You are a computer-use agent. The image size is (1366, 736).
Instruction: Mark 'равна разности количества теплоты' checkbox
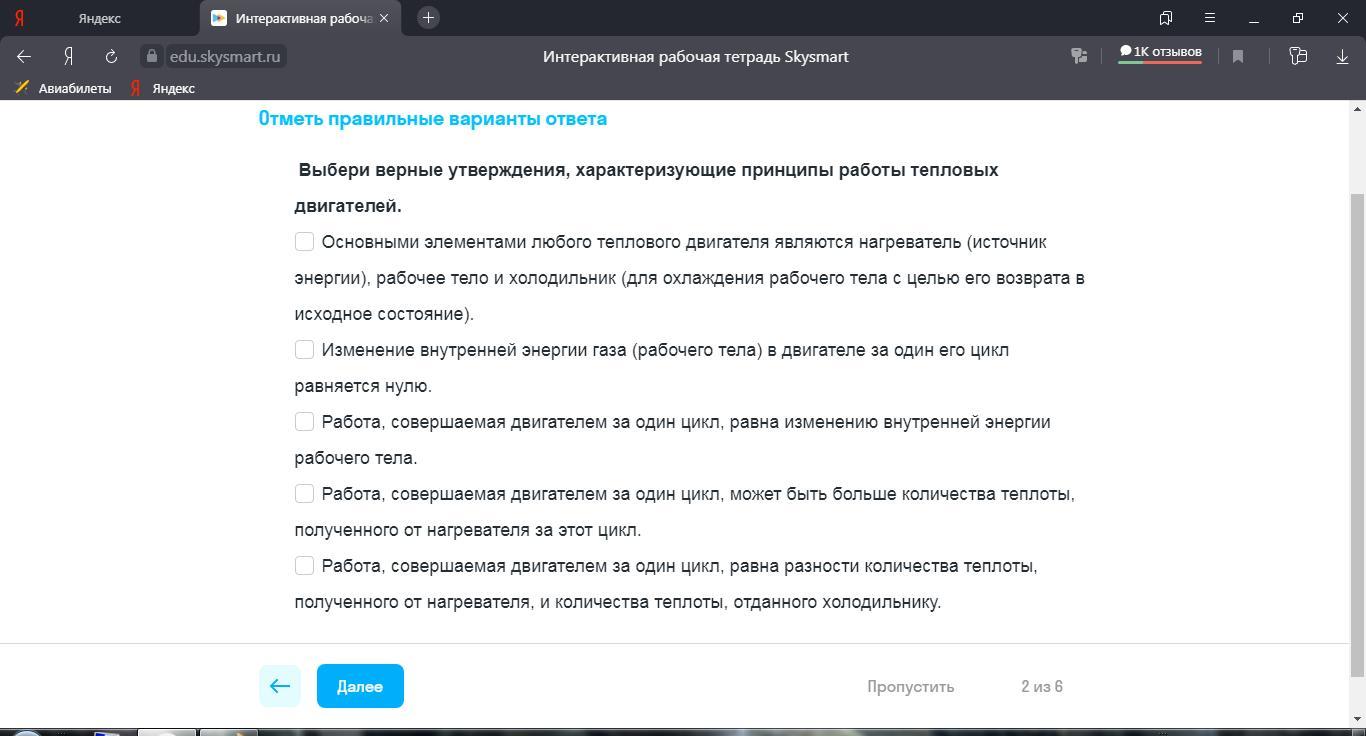(x=305, y=566)
